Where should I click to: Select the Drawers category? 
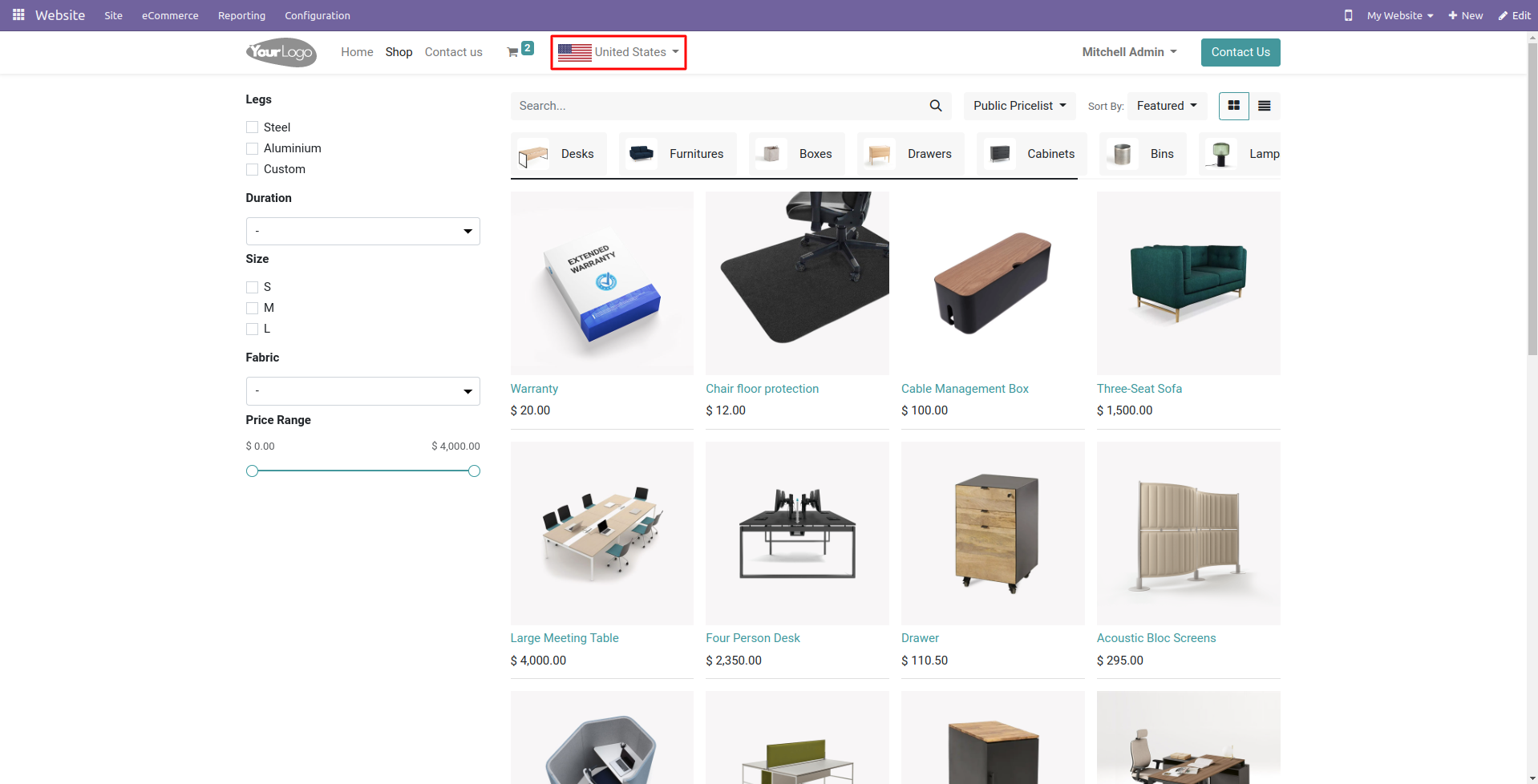[x=911, y=154]
